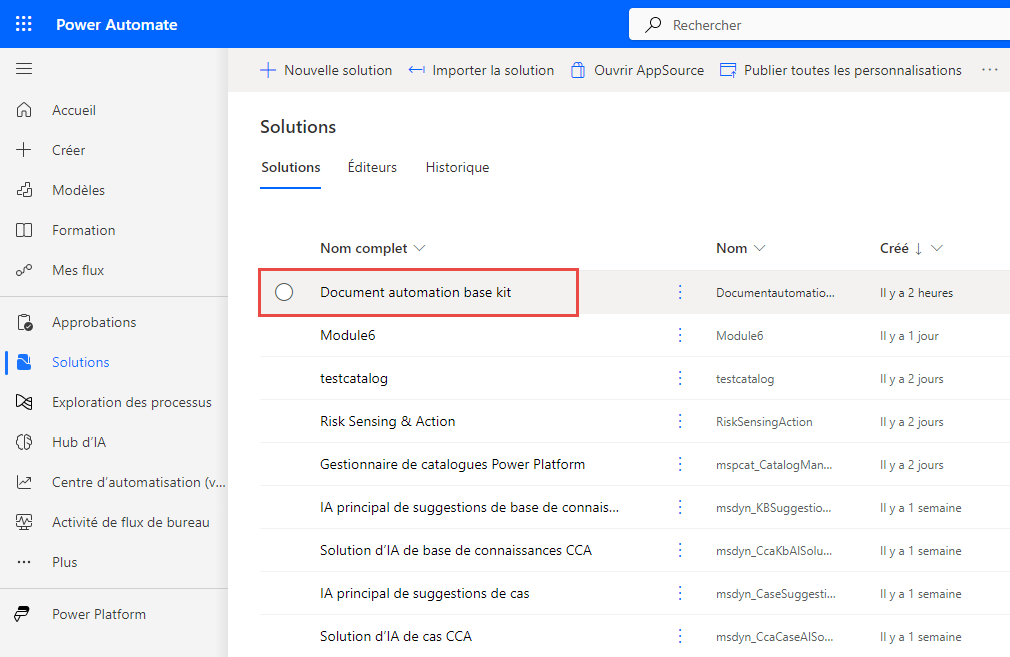The image size is (1010, 657).
Task: Open the Document automation base kit solution
Action: 415,292
